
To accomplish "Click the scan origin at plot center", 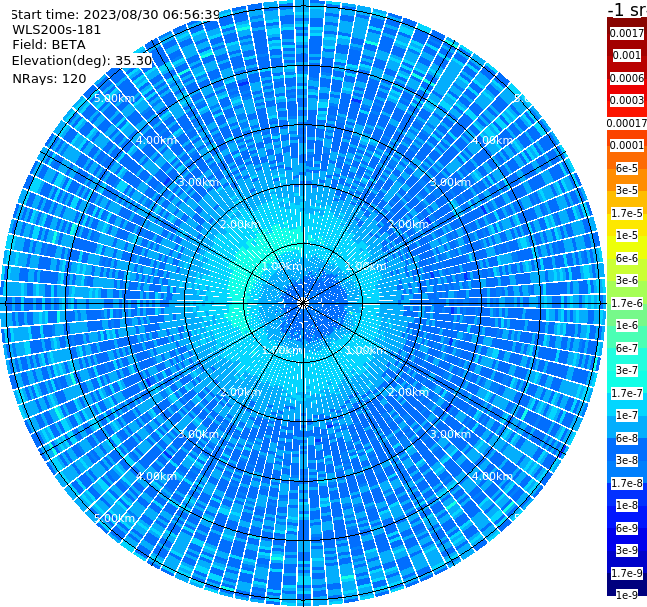I will click(303, 303).
